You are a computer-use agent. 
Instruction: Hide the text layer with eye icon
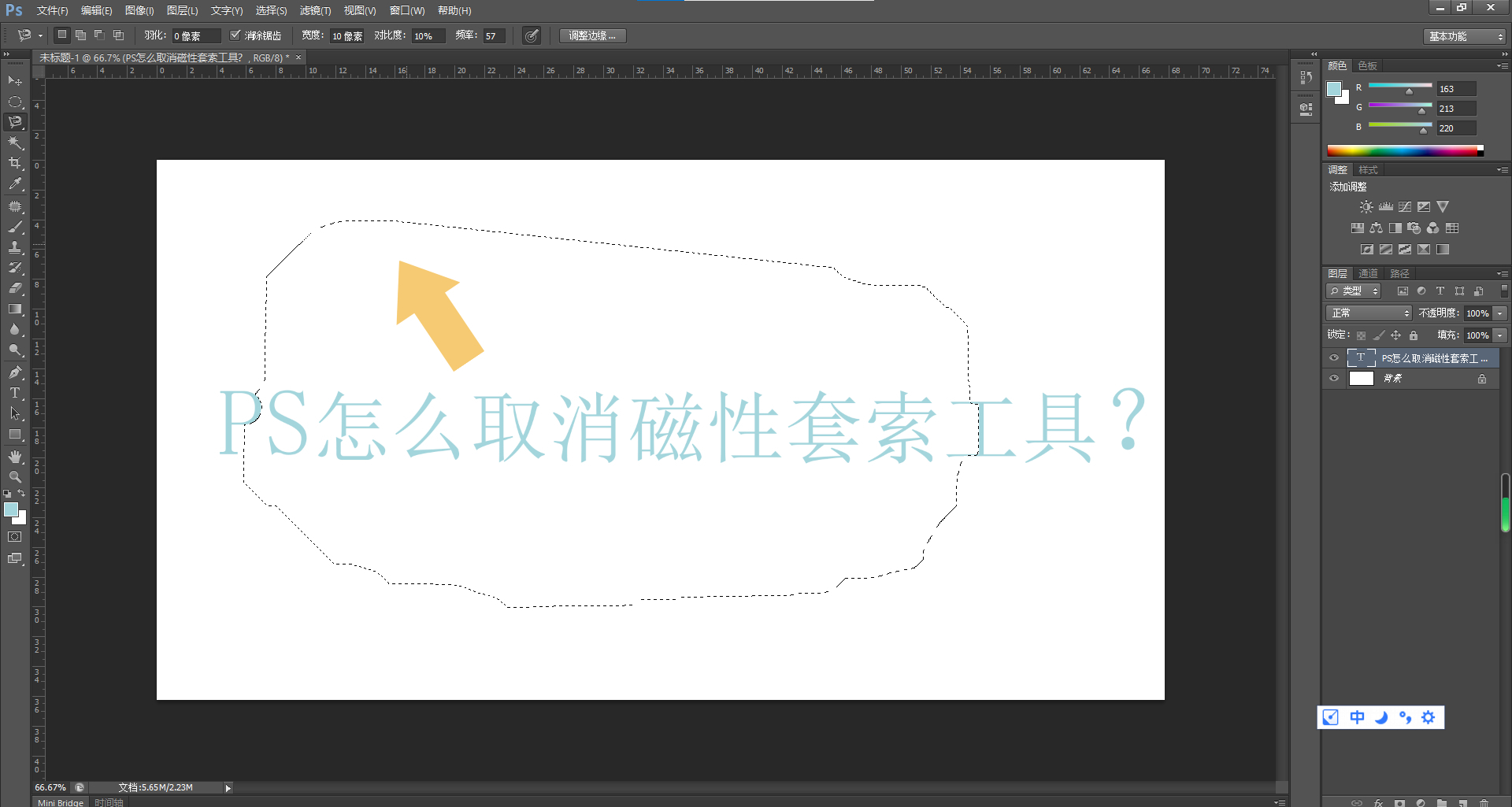point(1334,357)
